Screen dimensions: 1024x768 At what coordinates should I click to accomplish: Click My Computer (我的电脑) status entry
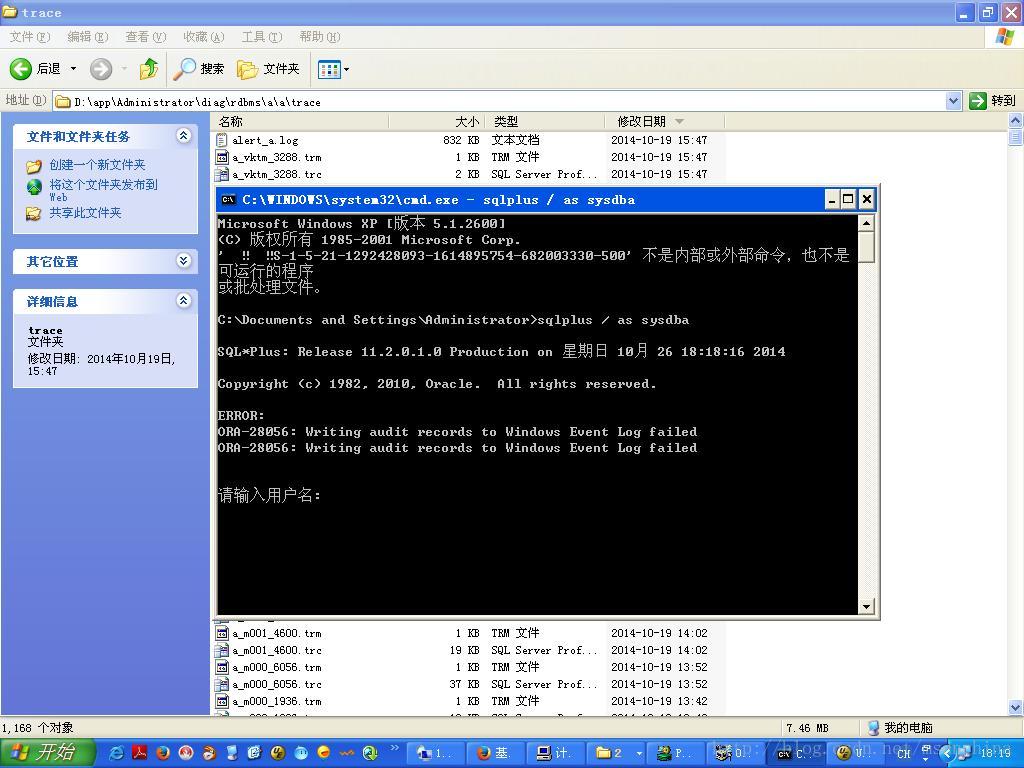[901, 728]
